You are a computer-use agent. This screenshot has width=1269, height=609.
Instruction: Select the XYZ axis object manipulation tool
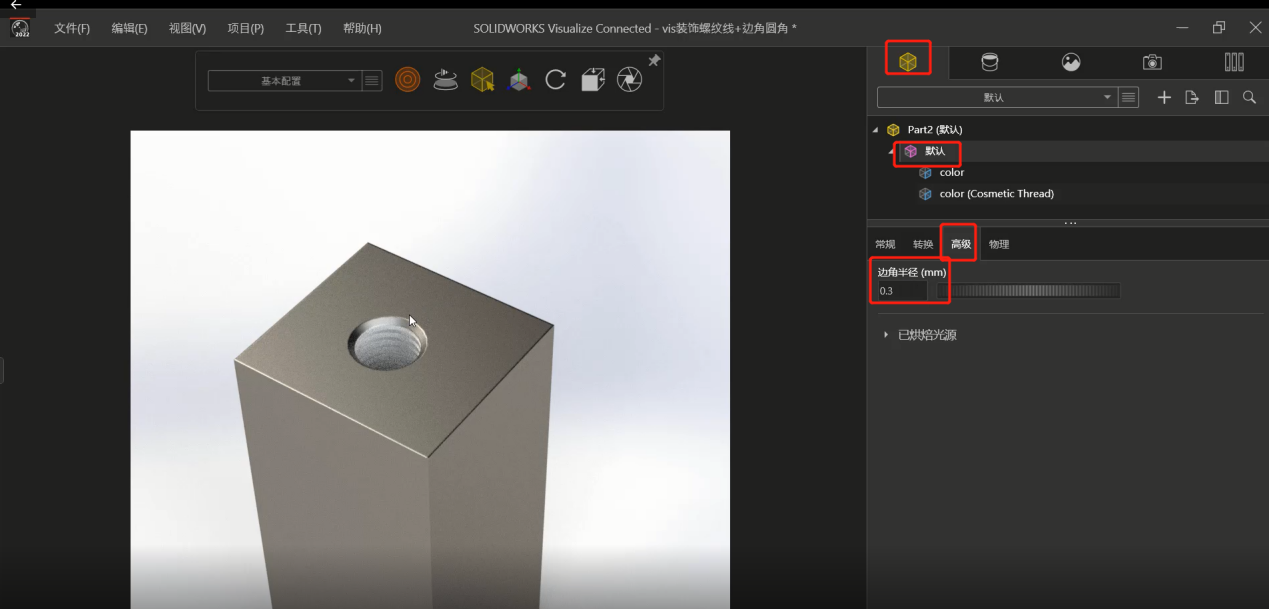(518, 80)
